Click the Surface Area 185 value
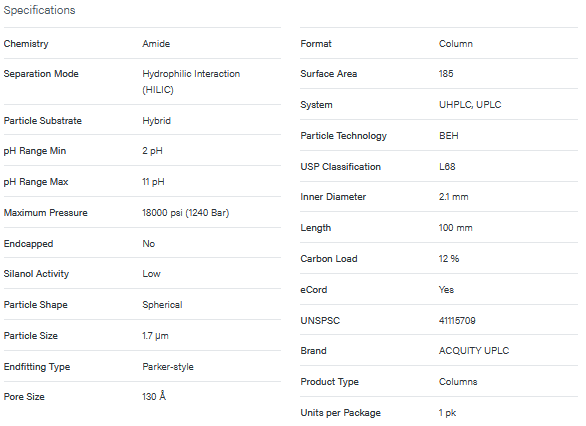The width and height of the screenshot is (586, 426). 446,74
